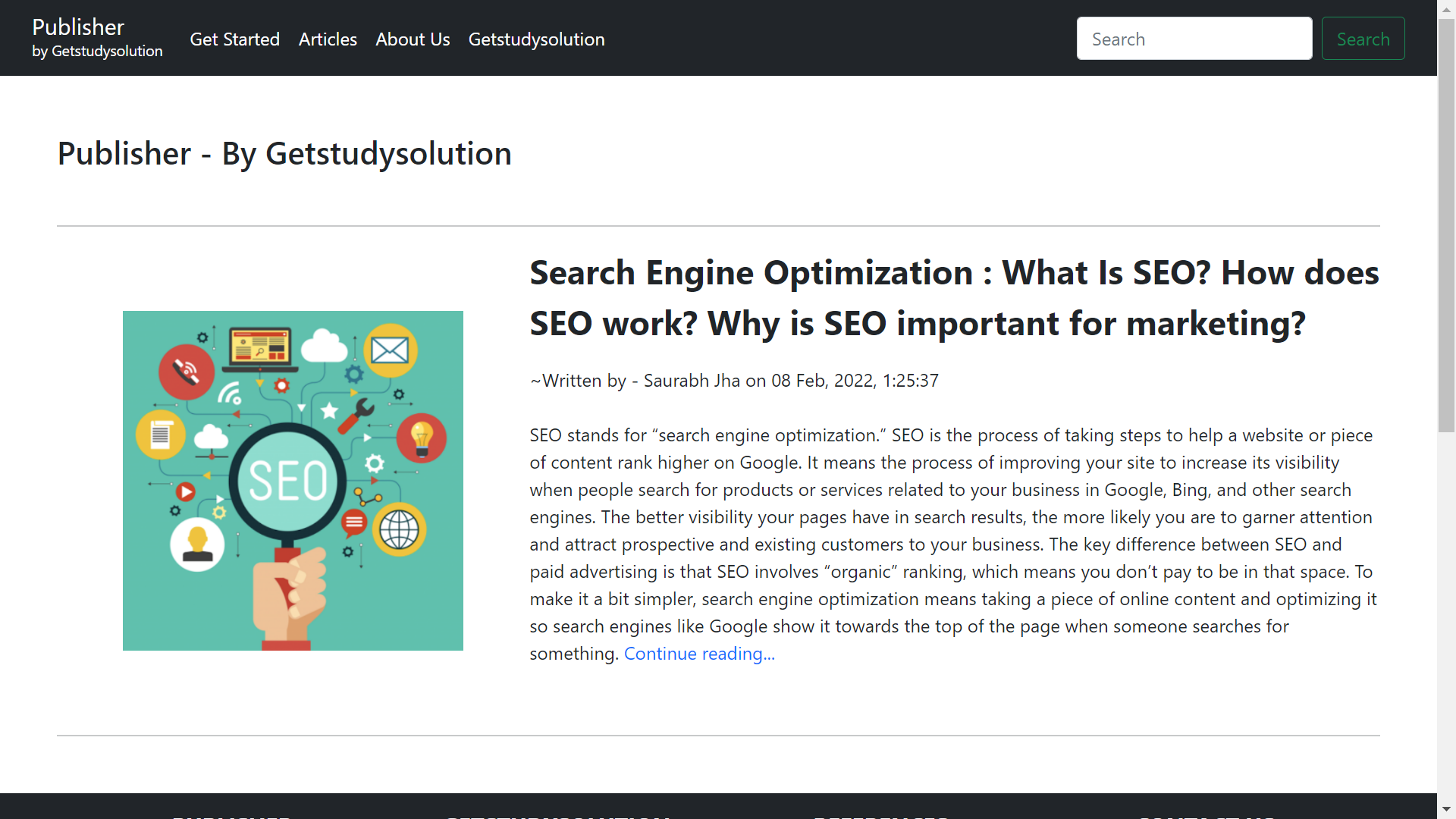Viewport: 1456px width, 819px height.
Task: Click the yellow document icon in image
Action: (x=160, y=435)
